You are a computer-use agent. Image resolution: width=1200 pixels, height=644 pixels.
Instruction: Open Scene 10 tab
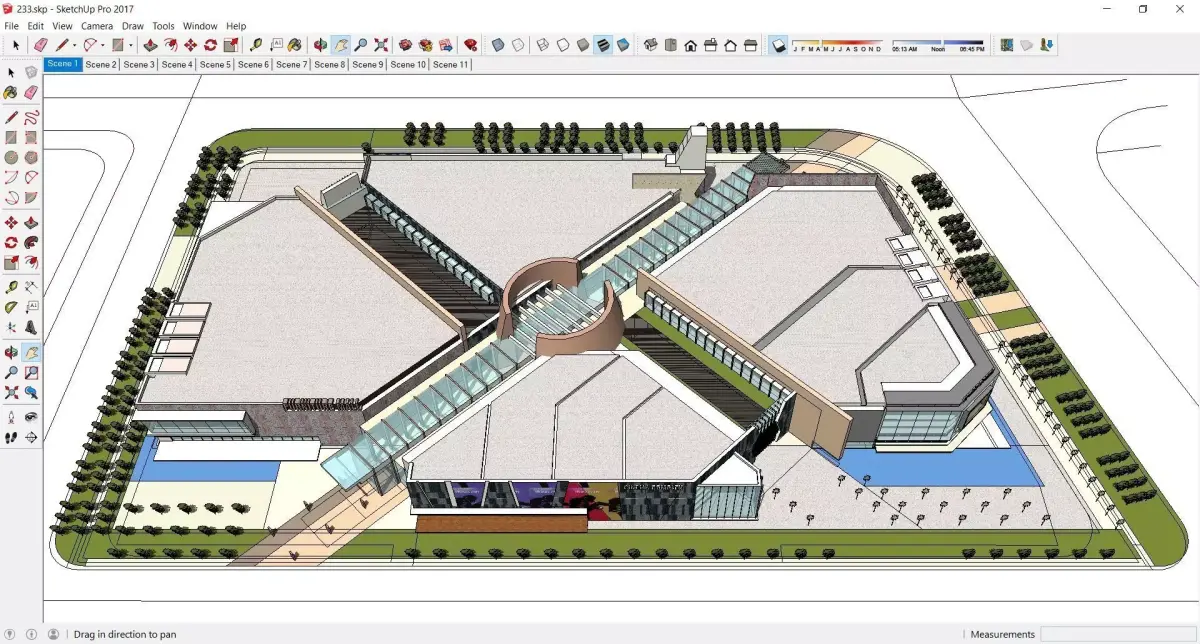[x=408, y=64]
